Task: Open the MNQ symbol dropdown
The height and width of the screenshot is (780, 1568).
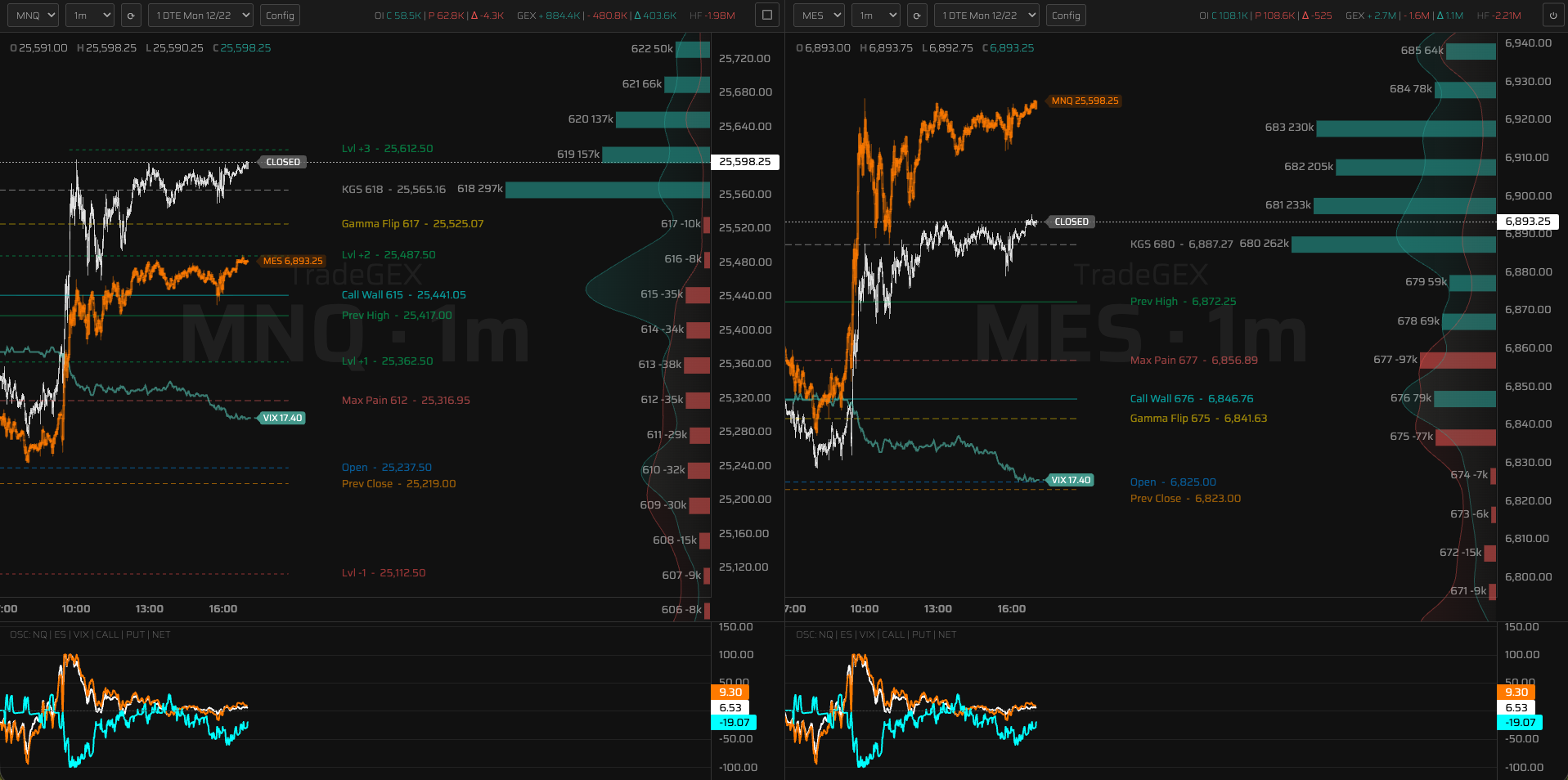Action: [33, 15]
